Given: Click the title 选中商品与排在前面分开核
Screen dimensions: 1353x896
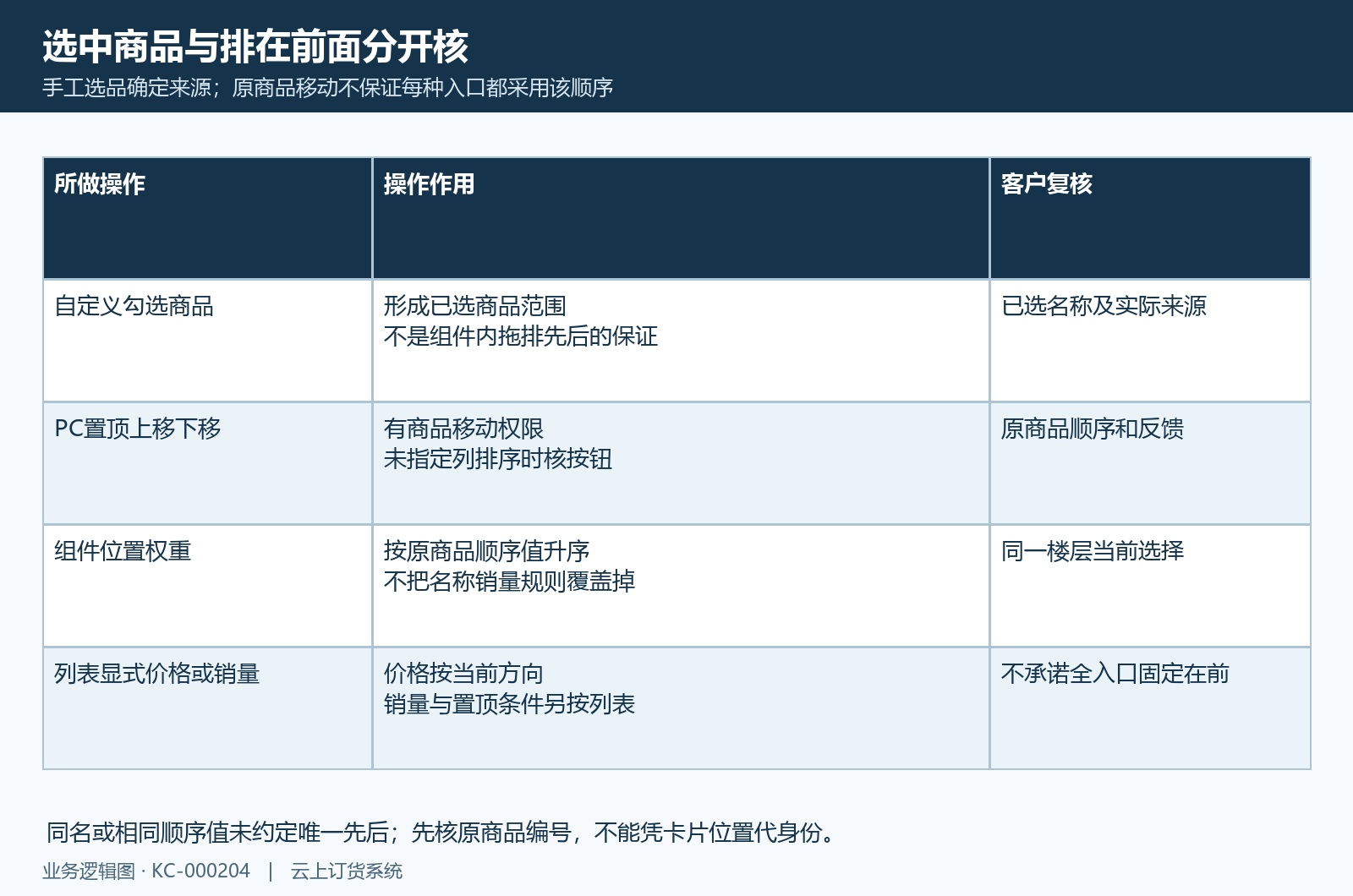Looking at the screenshot, I should point(255,46).
